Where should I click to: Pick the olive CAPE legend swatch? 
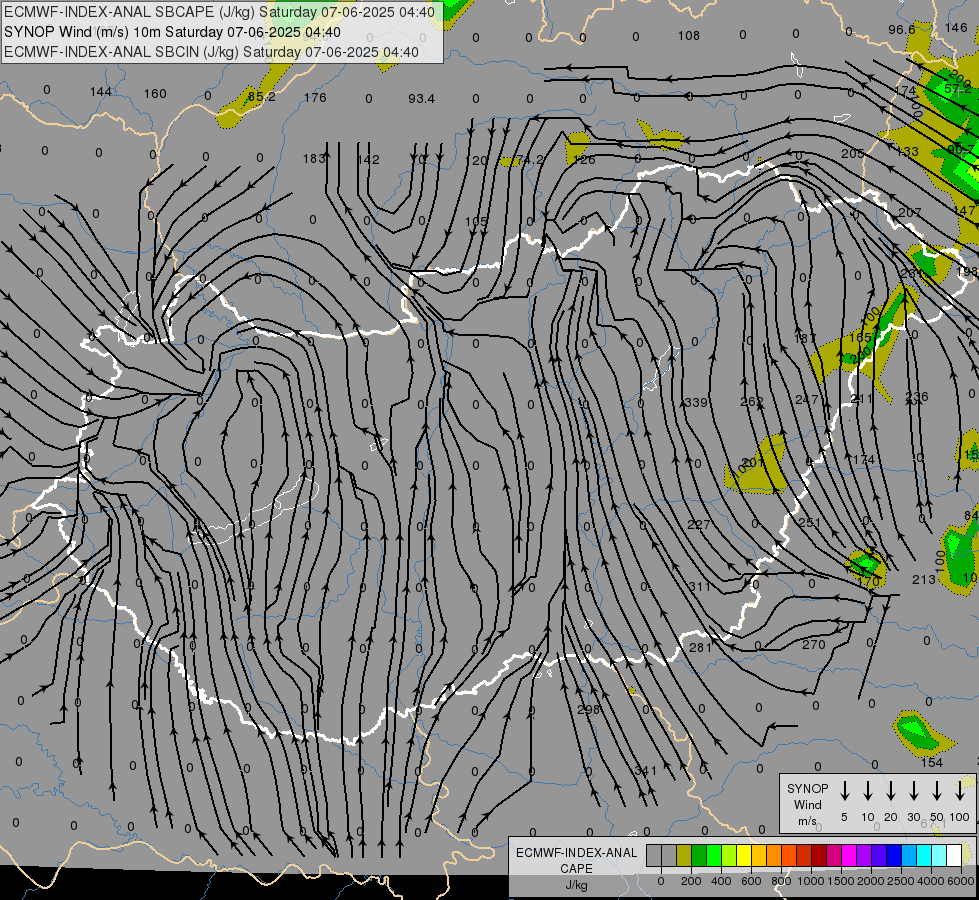pos(684,856)
